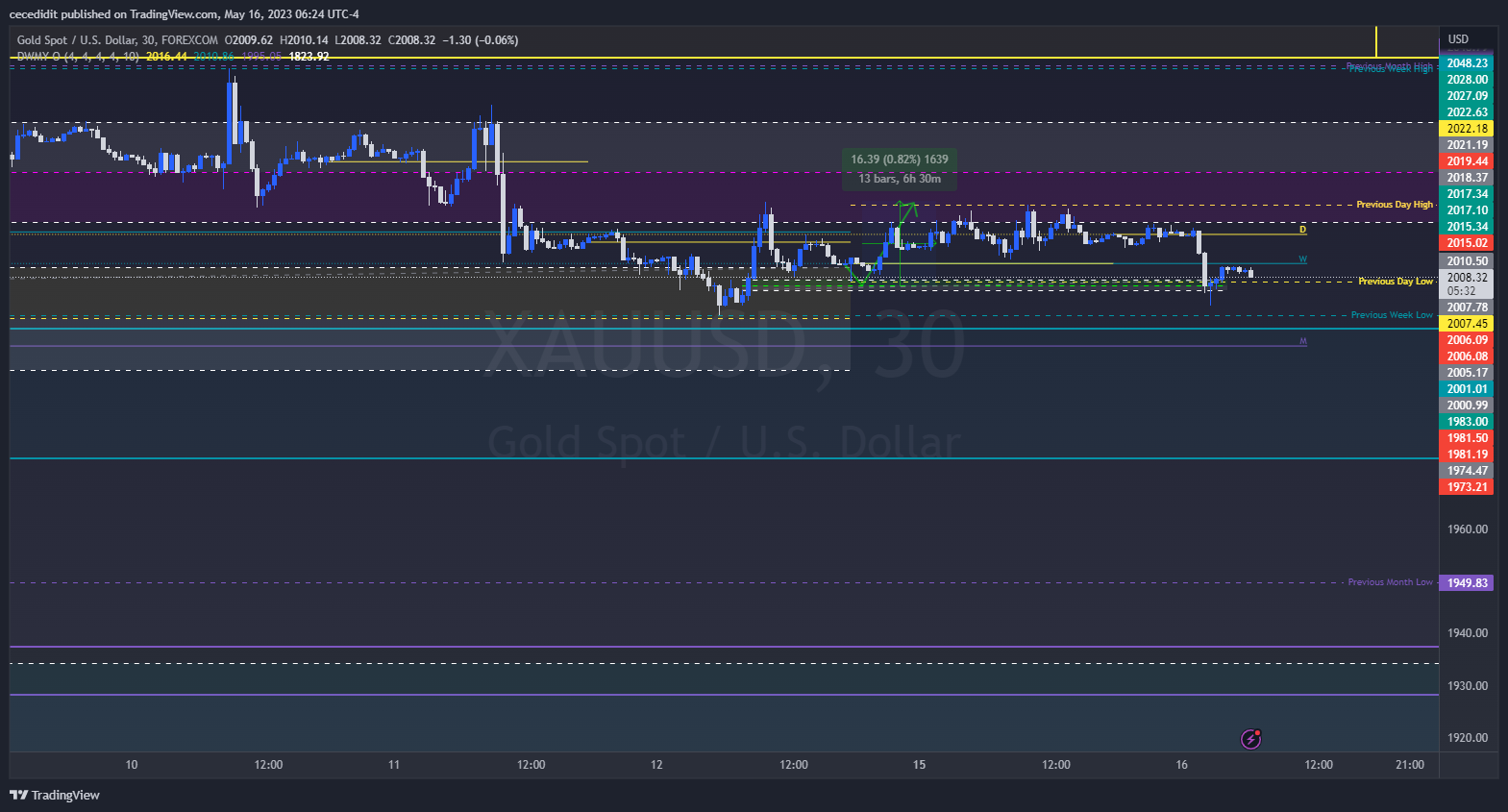
Task: Click the 1940.00 axis price
Action: (x=1467, y=633)
